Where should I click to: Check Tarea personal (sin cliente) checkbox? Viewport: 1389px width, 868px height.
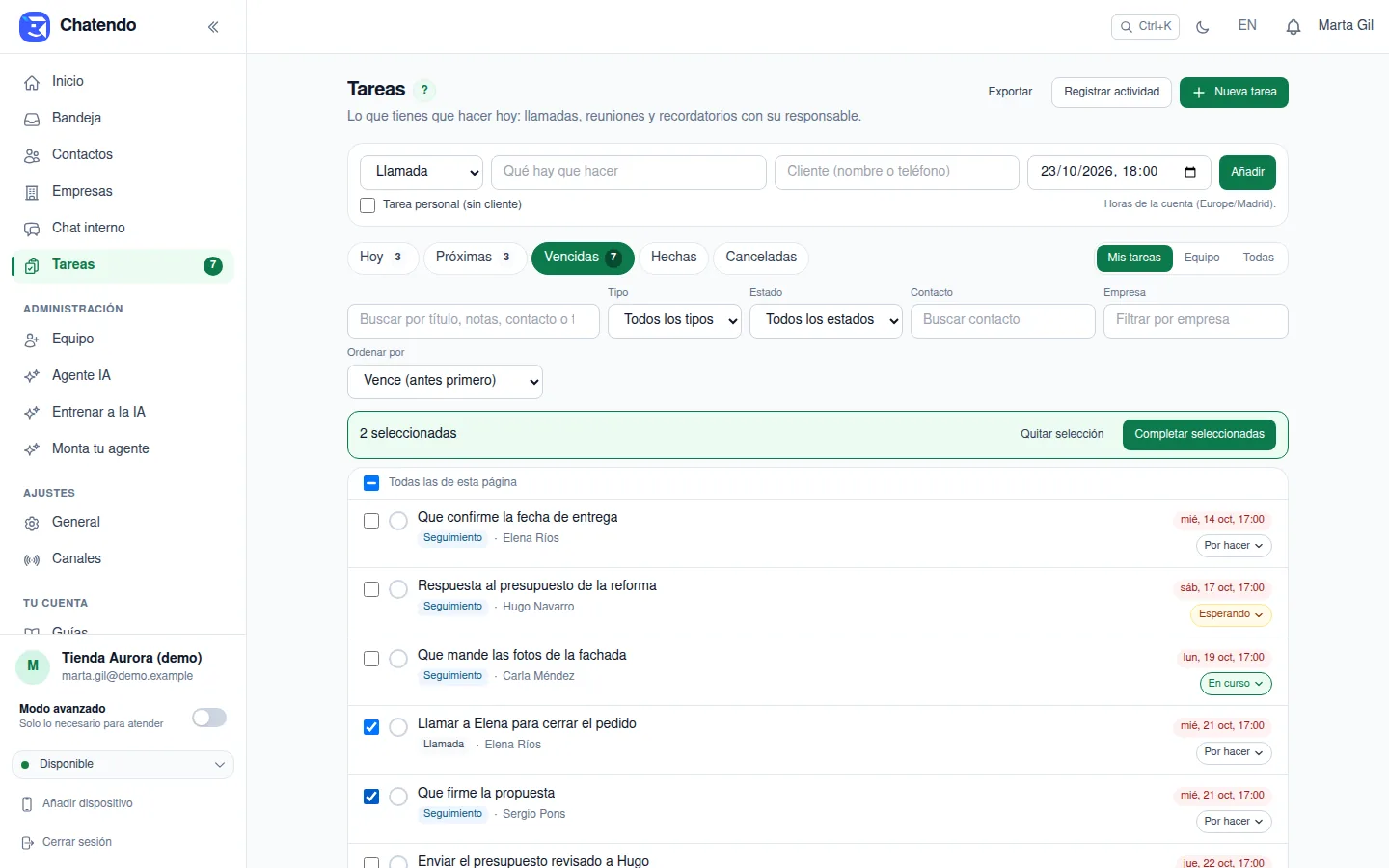click(x=368, y=205)
